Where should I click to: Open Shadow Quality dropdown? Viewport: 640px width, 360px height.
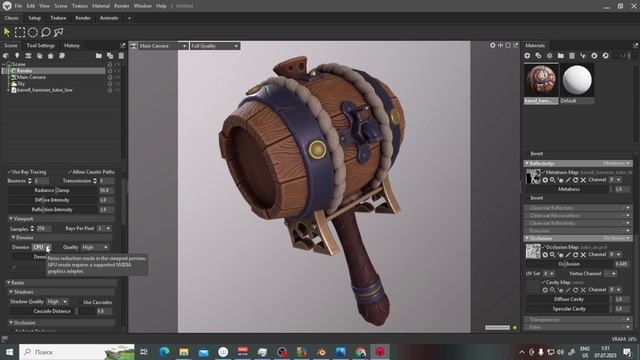coord(57,302)
